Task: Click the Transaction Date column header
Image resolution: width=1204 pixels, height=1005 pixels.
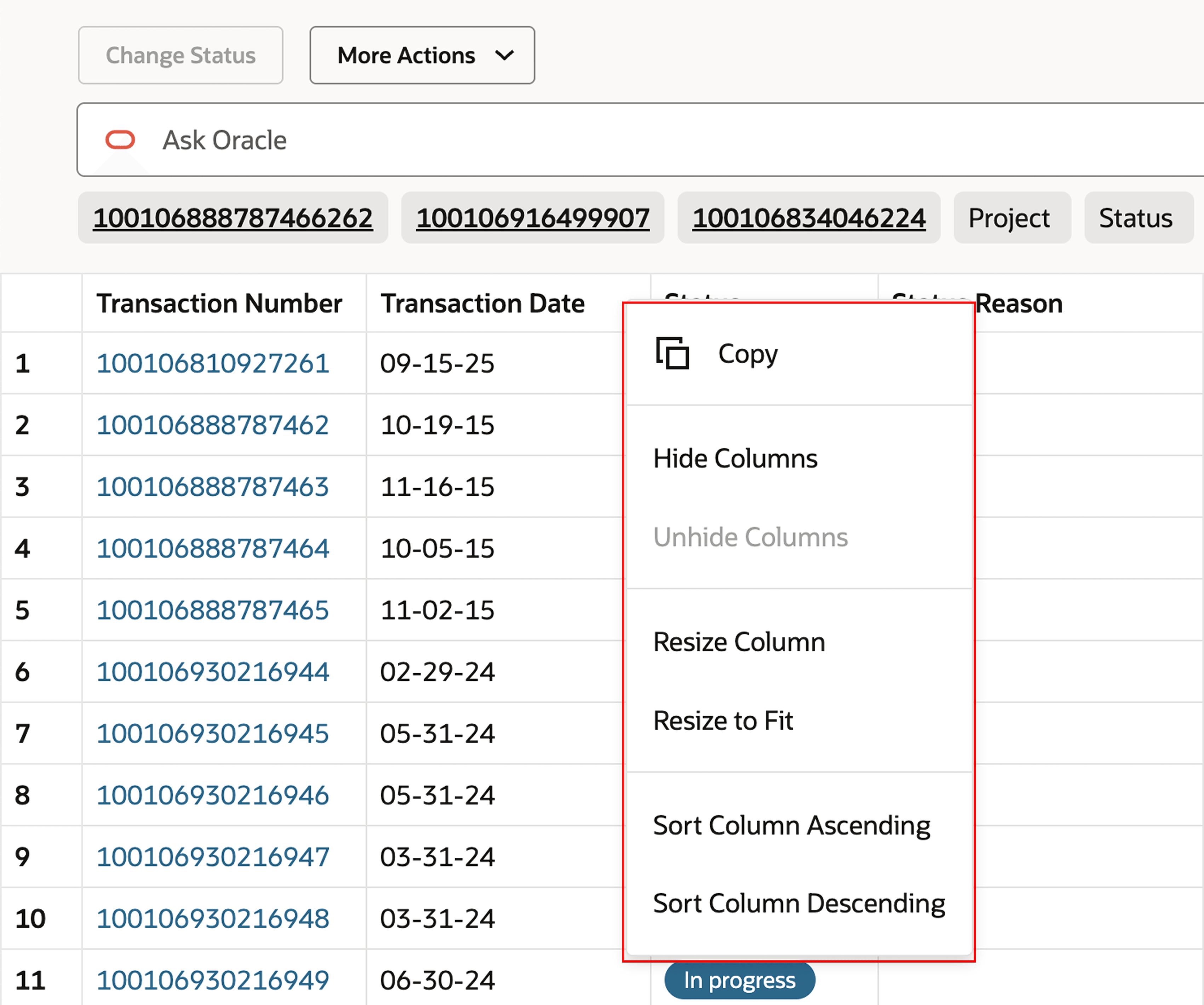Action: [483, 304]
